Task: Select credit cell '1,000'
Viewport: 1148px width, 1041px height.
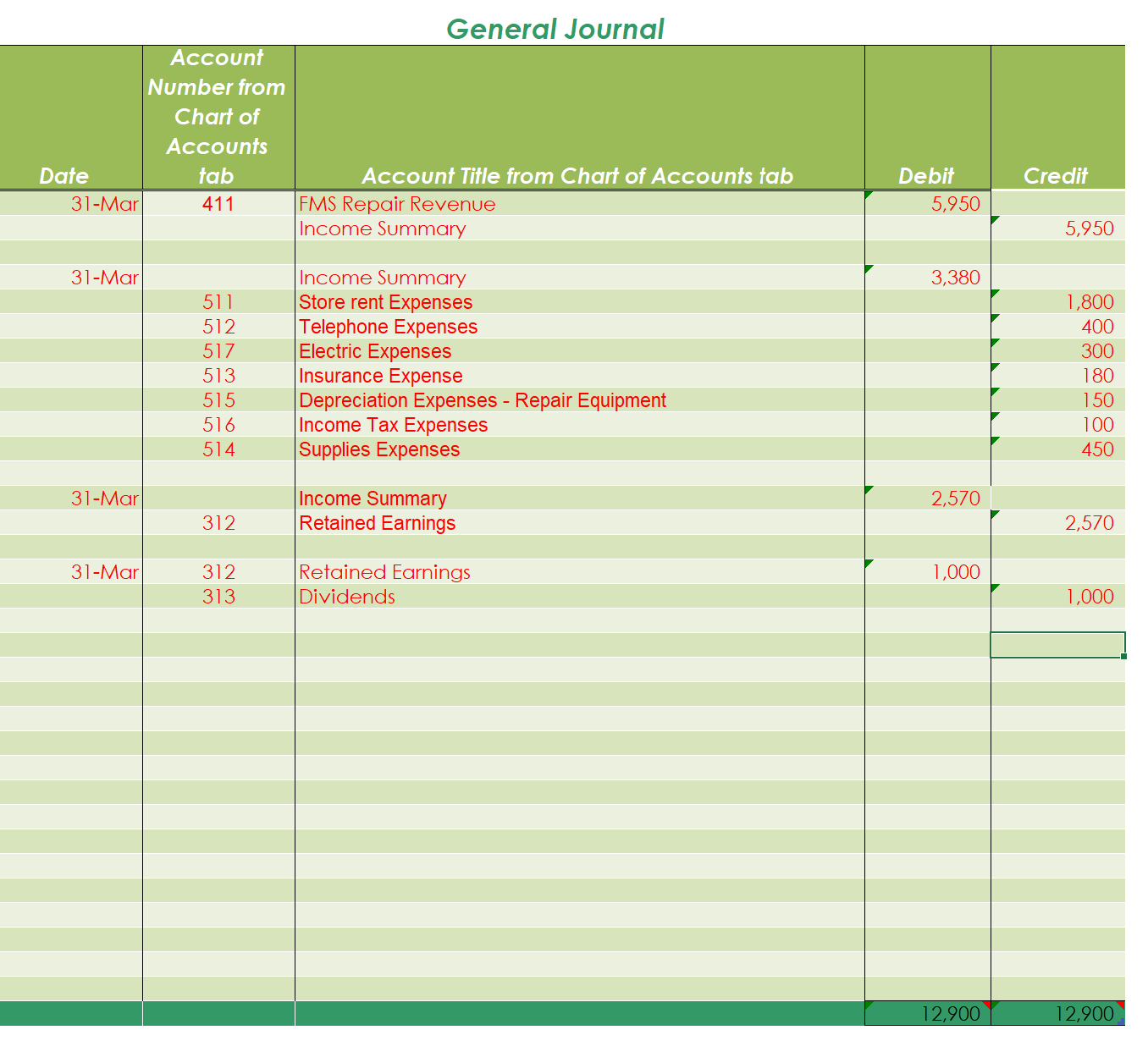Action: tap(1058, 597)
